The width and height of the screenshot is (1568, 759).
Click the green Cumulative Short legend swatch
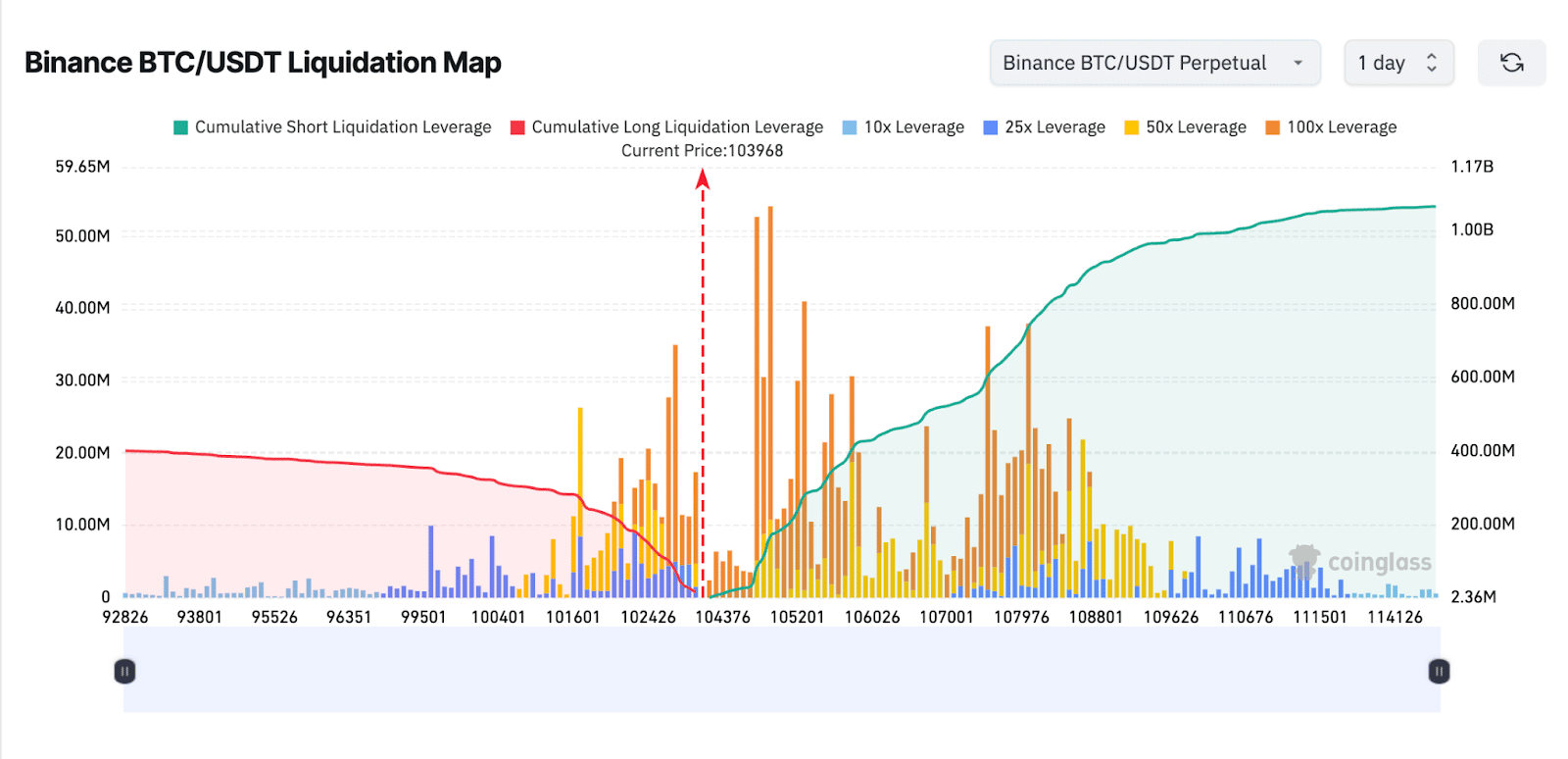(x=181, y=127)
